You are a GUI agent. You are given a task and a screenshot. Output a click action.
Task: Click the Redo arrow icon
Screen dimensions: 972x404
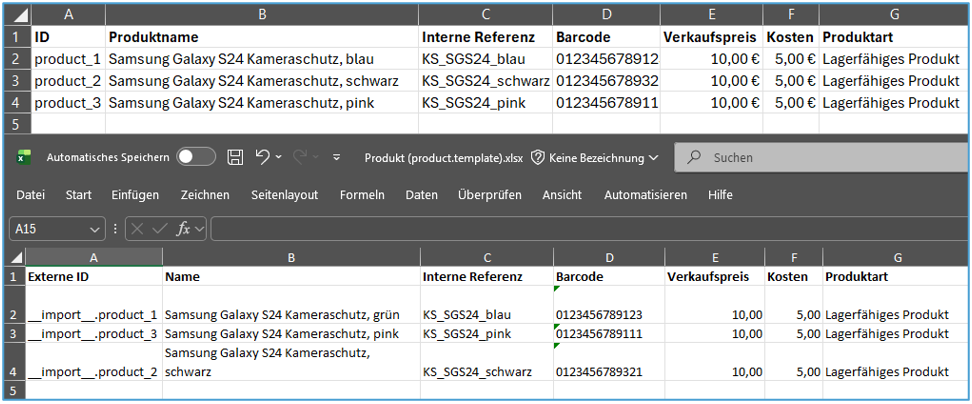(x=299, y=157)
